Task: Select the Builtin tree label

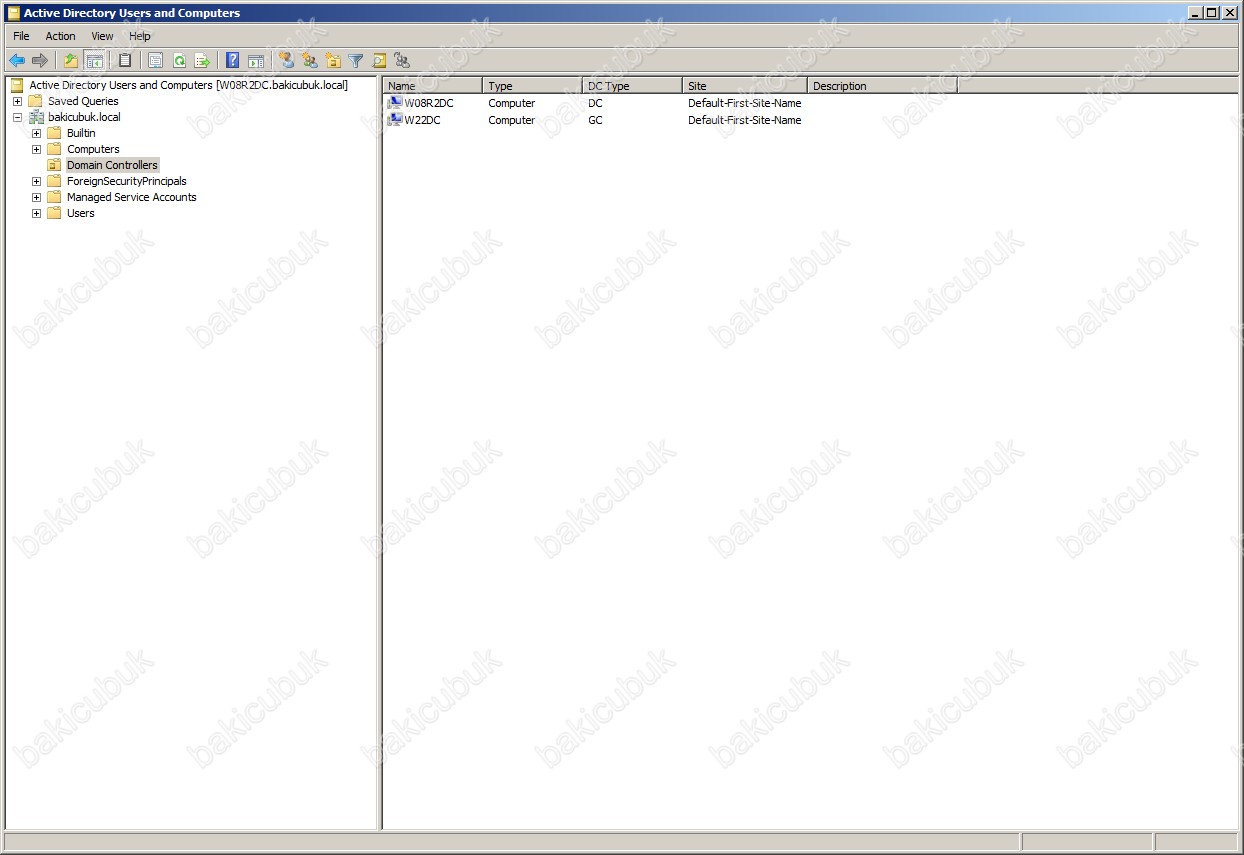Action: 81,133
